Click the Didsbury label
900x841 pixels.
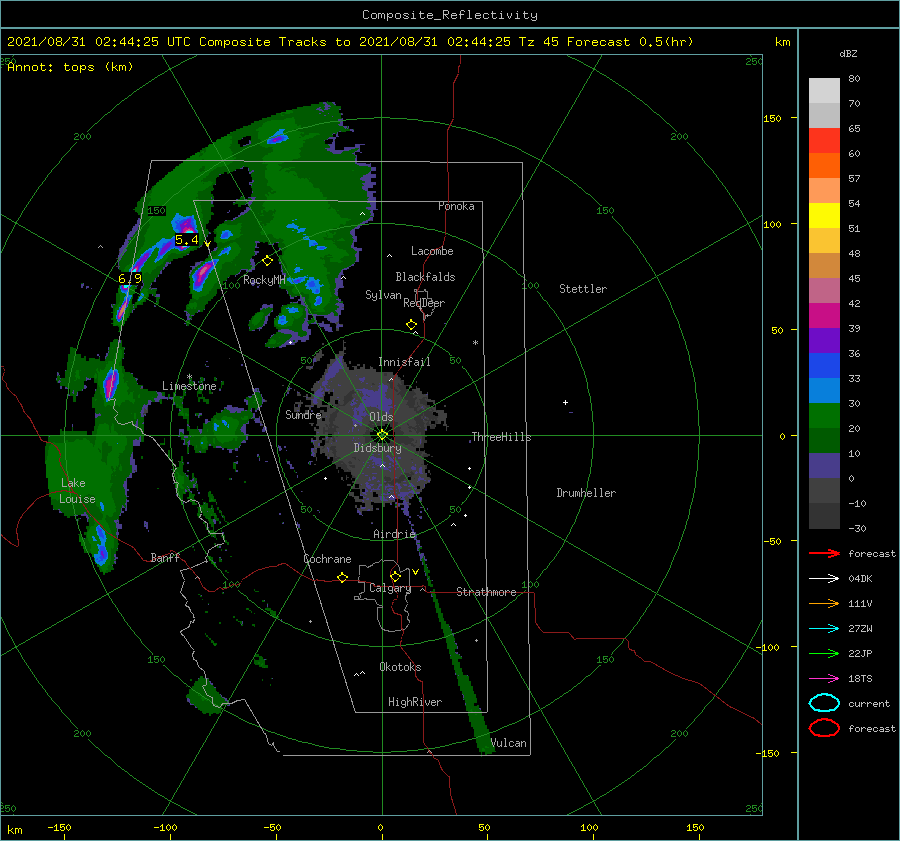(x=377, y=448)
